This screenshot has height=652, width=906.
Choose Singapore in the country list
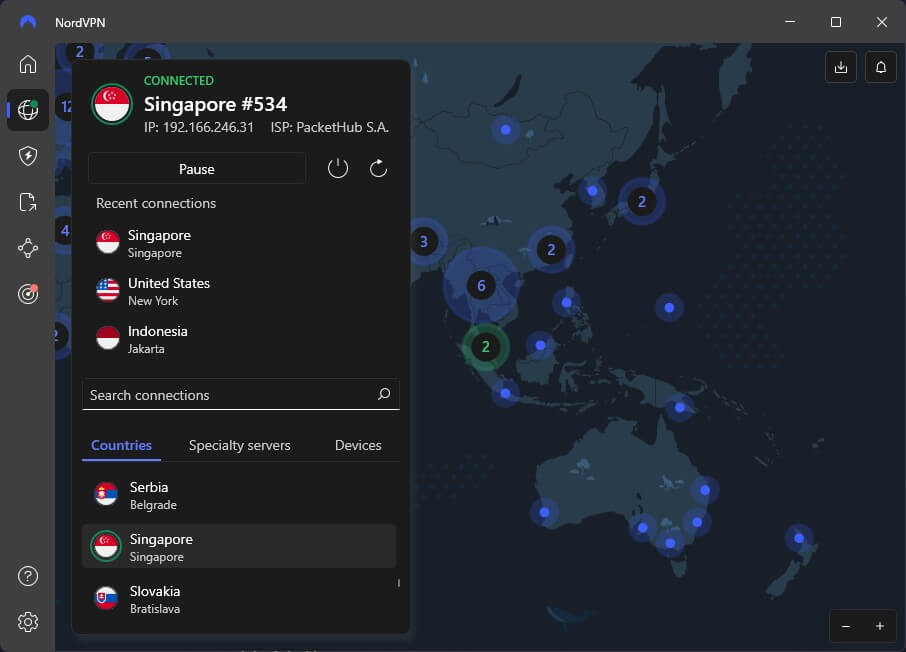pos(239,546)
